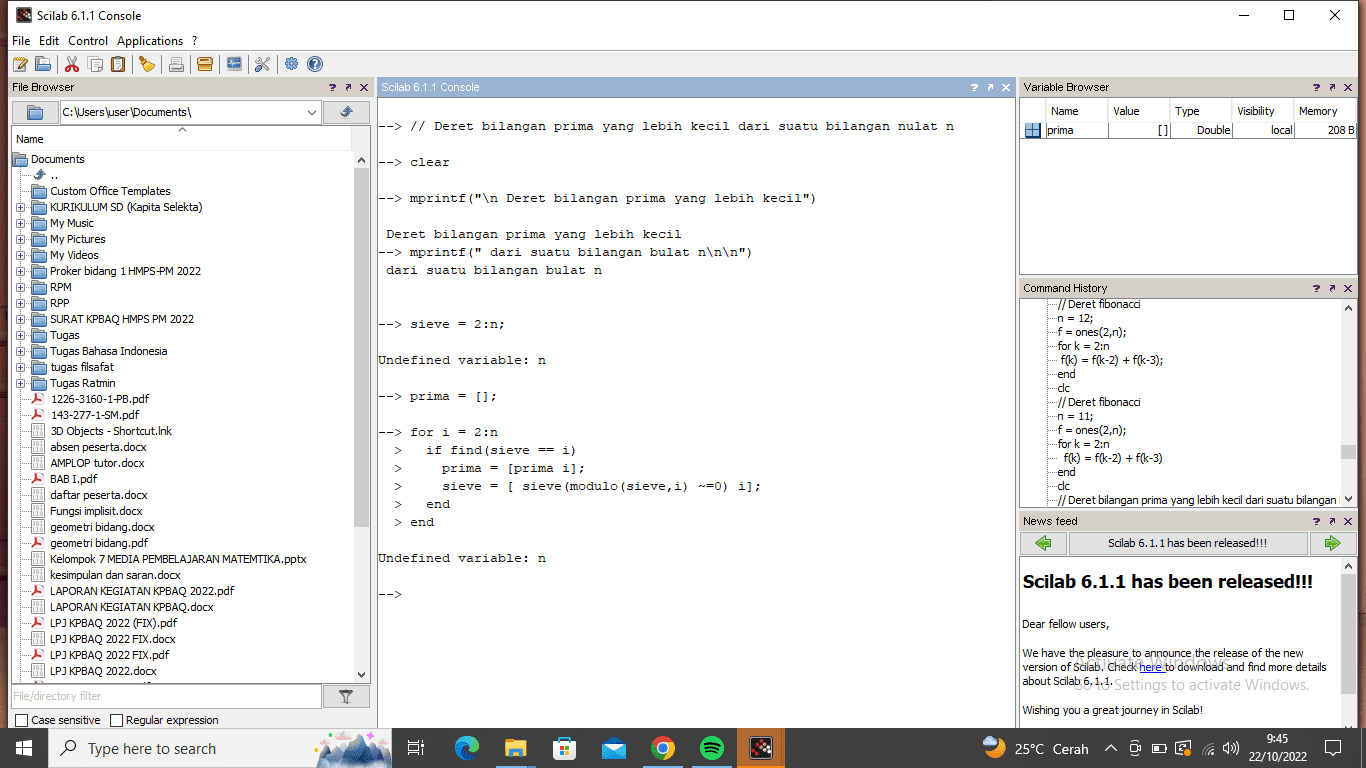The image size is (1366, 768).
Task: Show previous news feed item
Action: (1043, 543)
